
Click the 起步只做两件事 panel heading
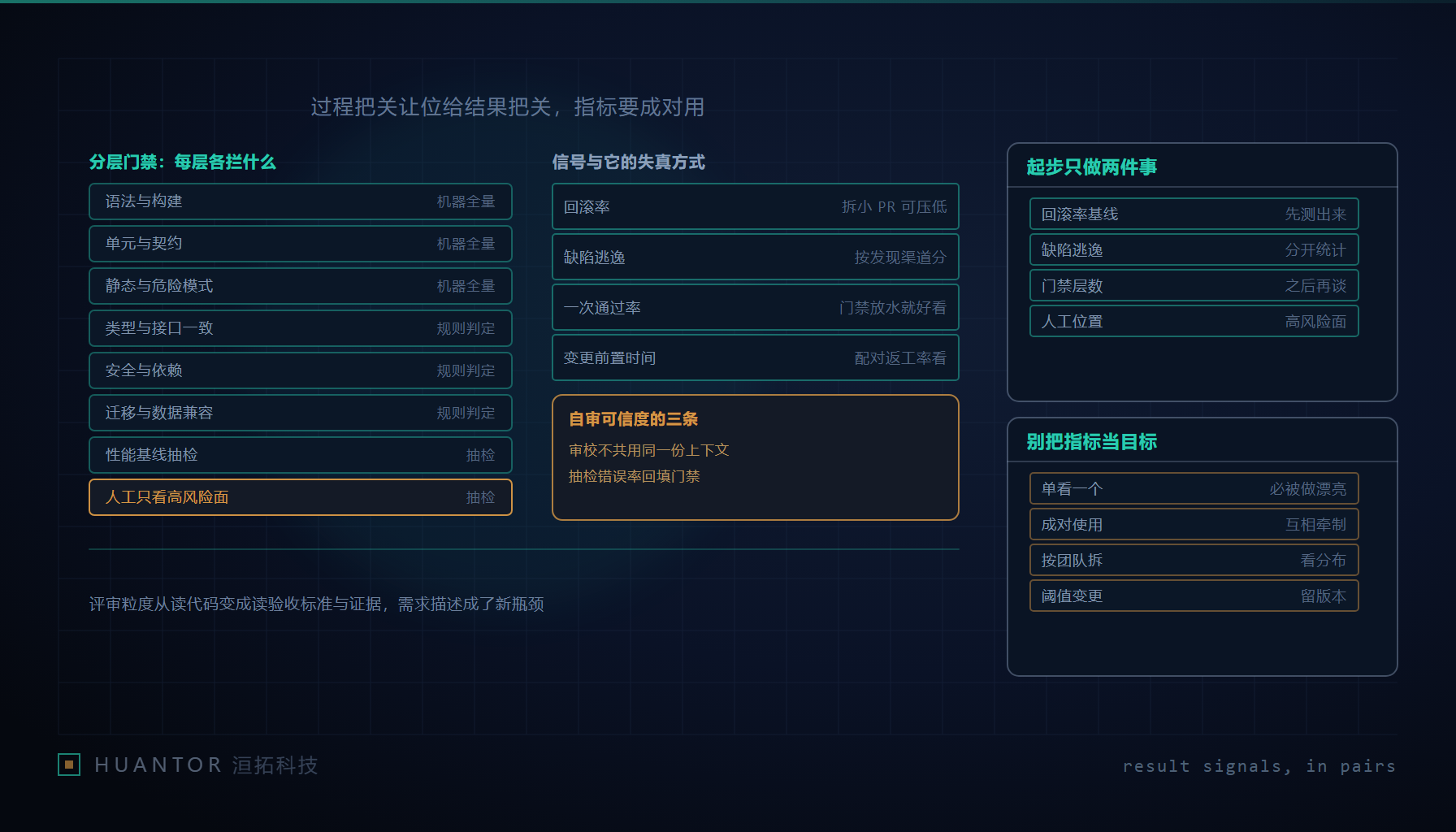(x=1092, y=167)
